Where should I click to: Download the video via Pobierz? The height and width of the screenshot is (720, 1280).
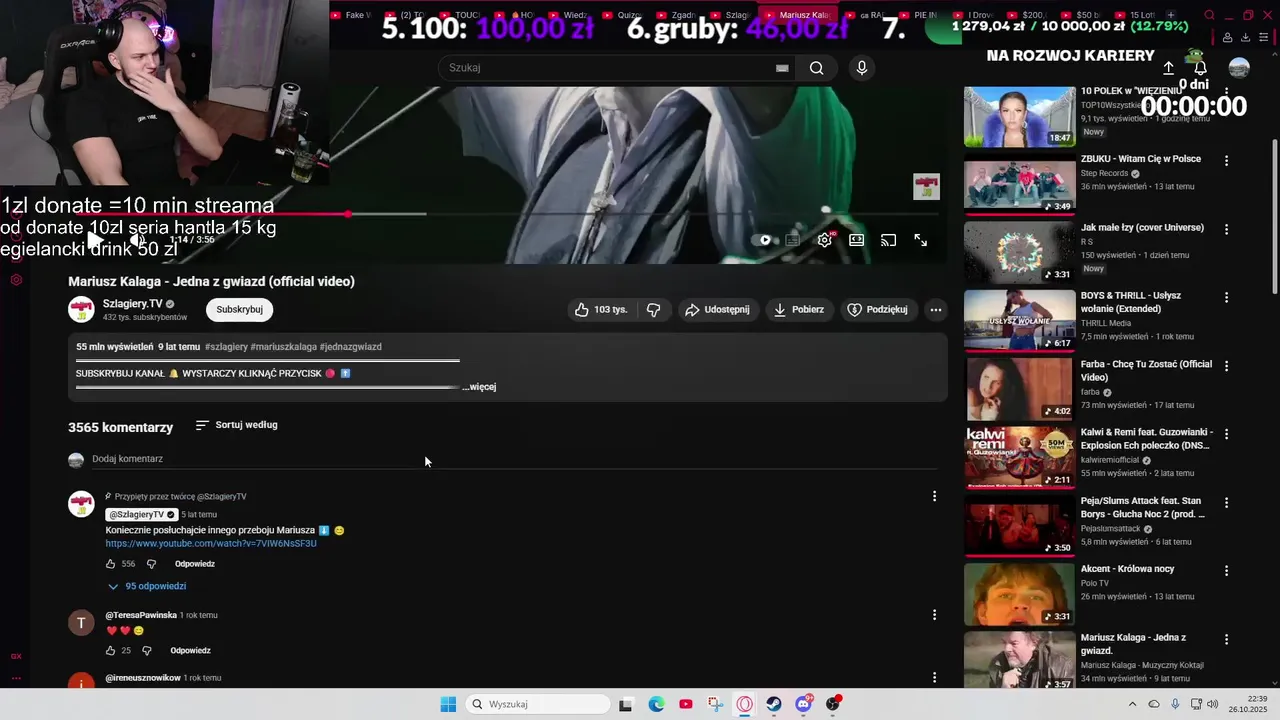click(x=799, y=310)
